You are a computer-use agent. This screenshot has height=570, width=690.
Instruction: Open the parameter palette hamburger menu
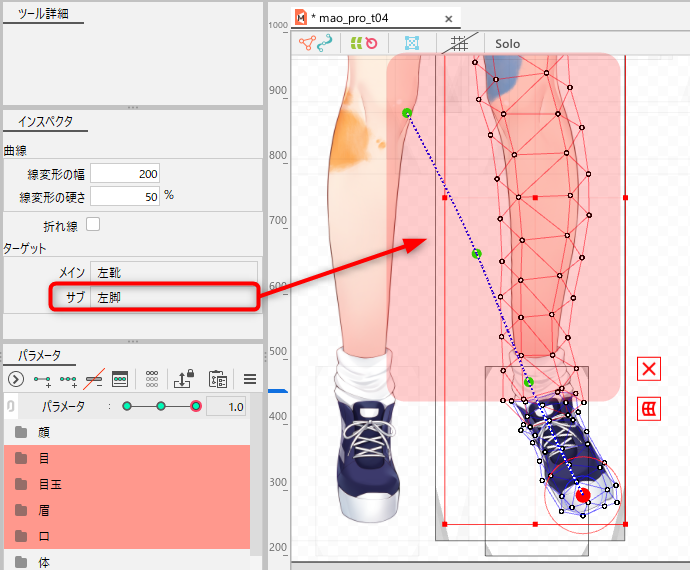250,379
